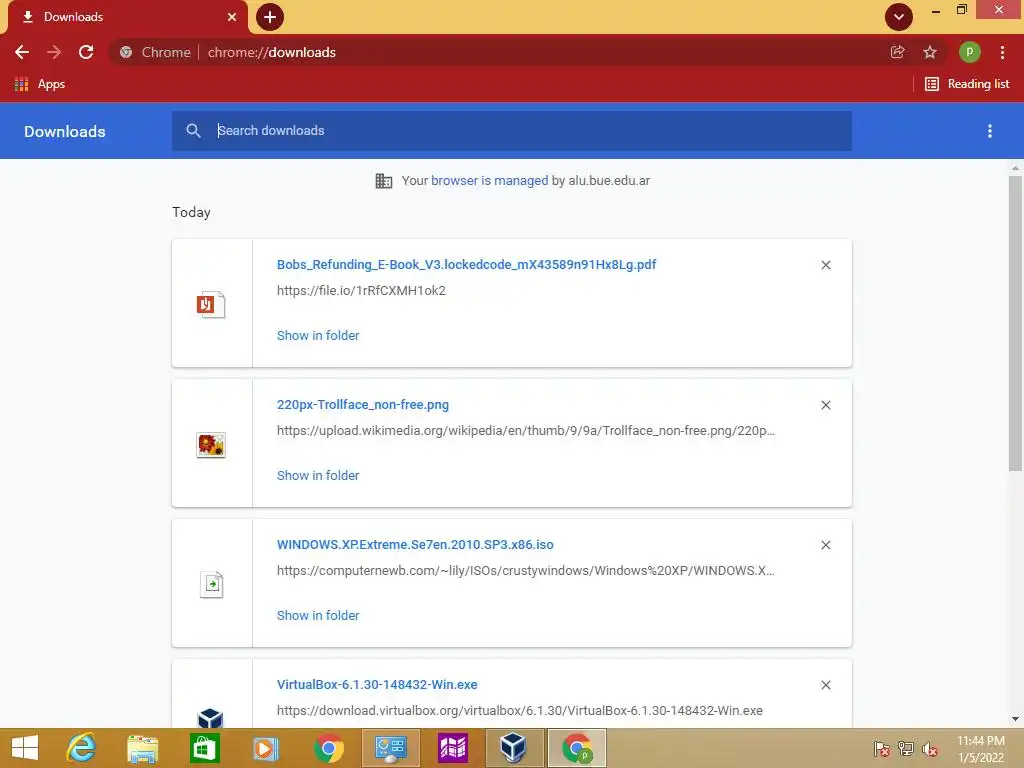Open the network status tray icon

pos(905,748)
